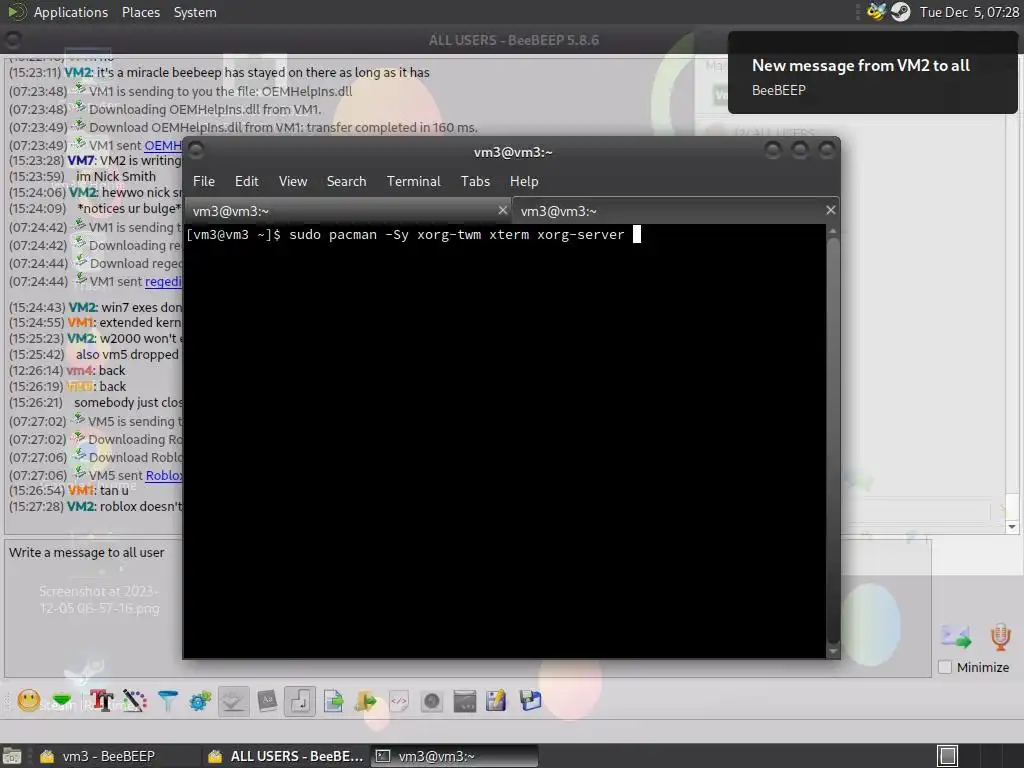Click the BeeBEEP window menu button at top-left
Screen dimensions: 1024x768
click(12, 40)
